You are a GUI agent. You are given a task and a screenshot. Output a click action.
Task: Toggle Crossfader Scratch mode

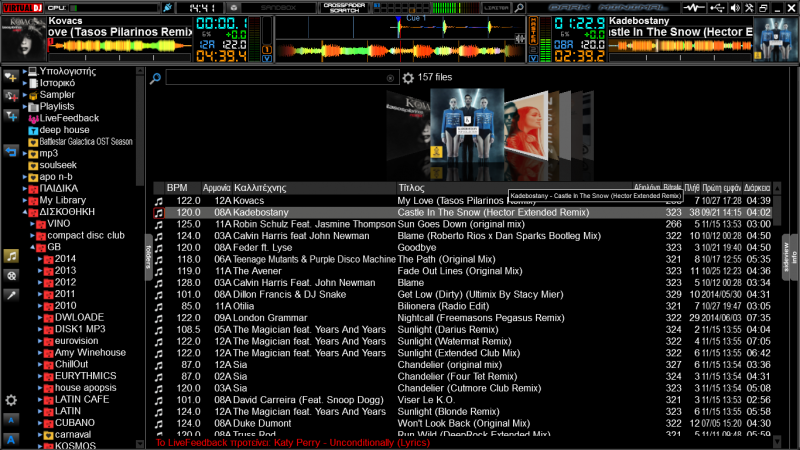tap(344, 8)
